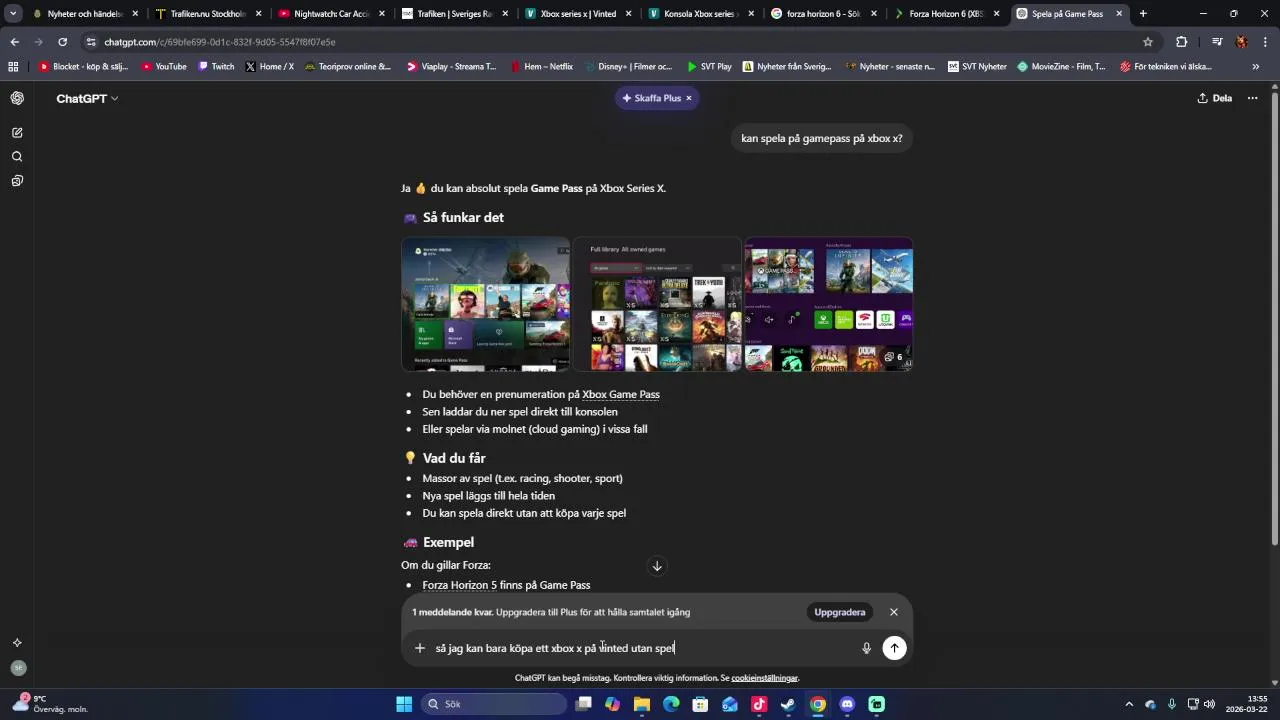The image size is (1280, 720).
Task: Click the Windows taskbar Sök search box
Action: pos(493,704)
